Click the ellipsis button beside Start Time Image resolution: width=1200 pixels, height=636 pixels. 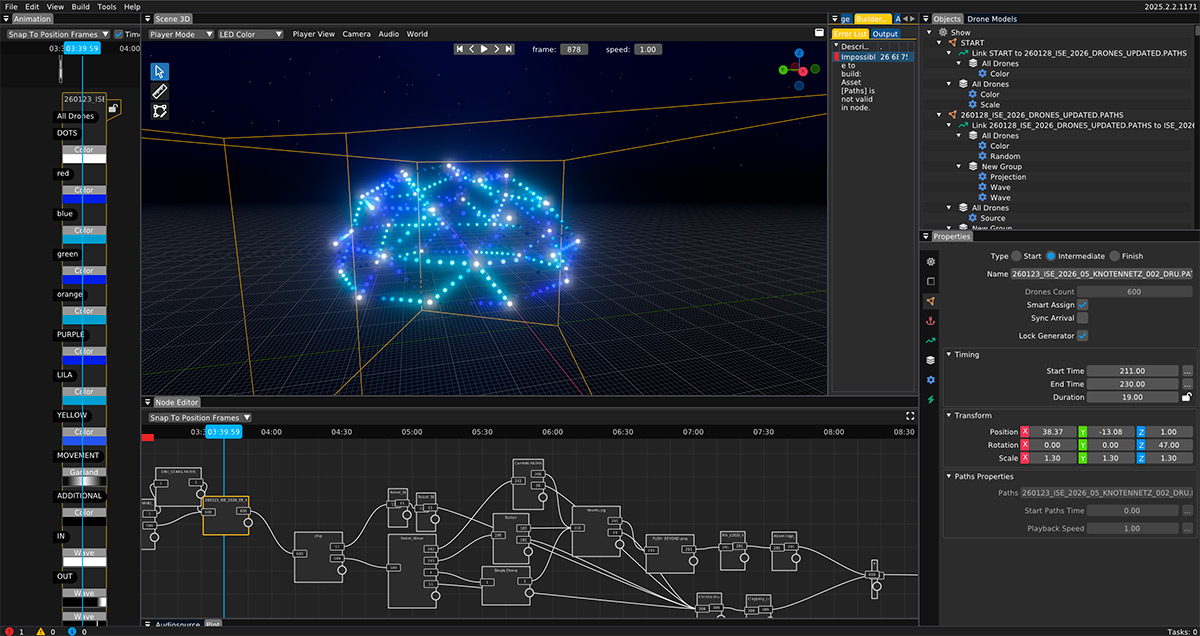point(1186,371)
